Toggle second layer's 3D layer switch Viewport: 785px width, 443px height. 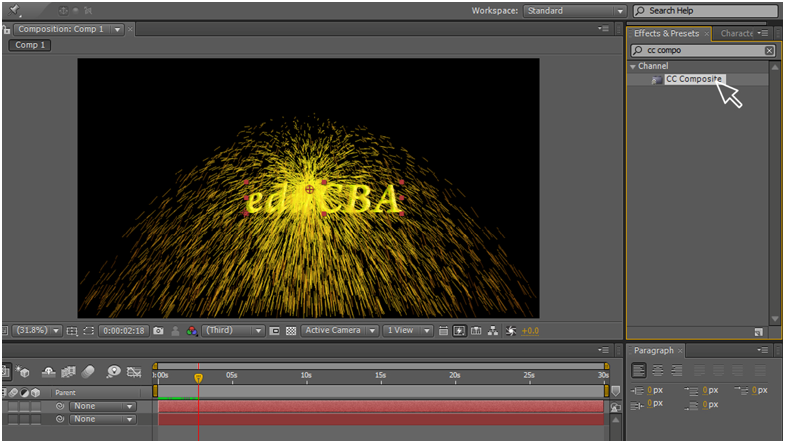(36, 419)
